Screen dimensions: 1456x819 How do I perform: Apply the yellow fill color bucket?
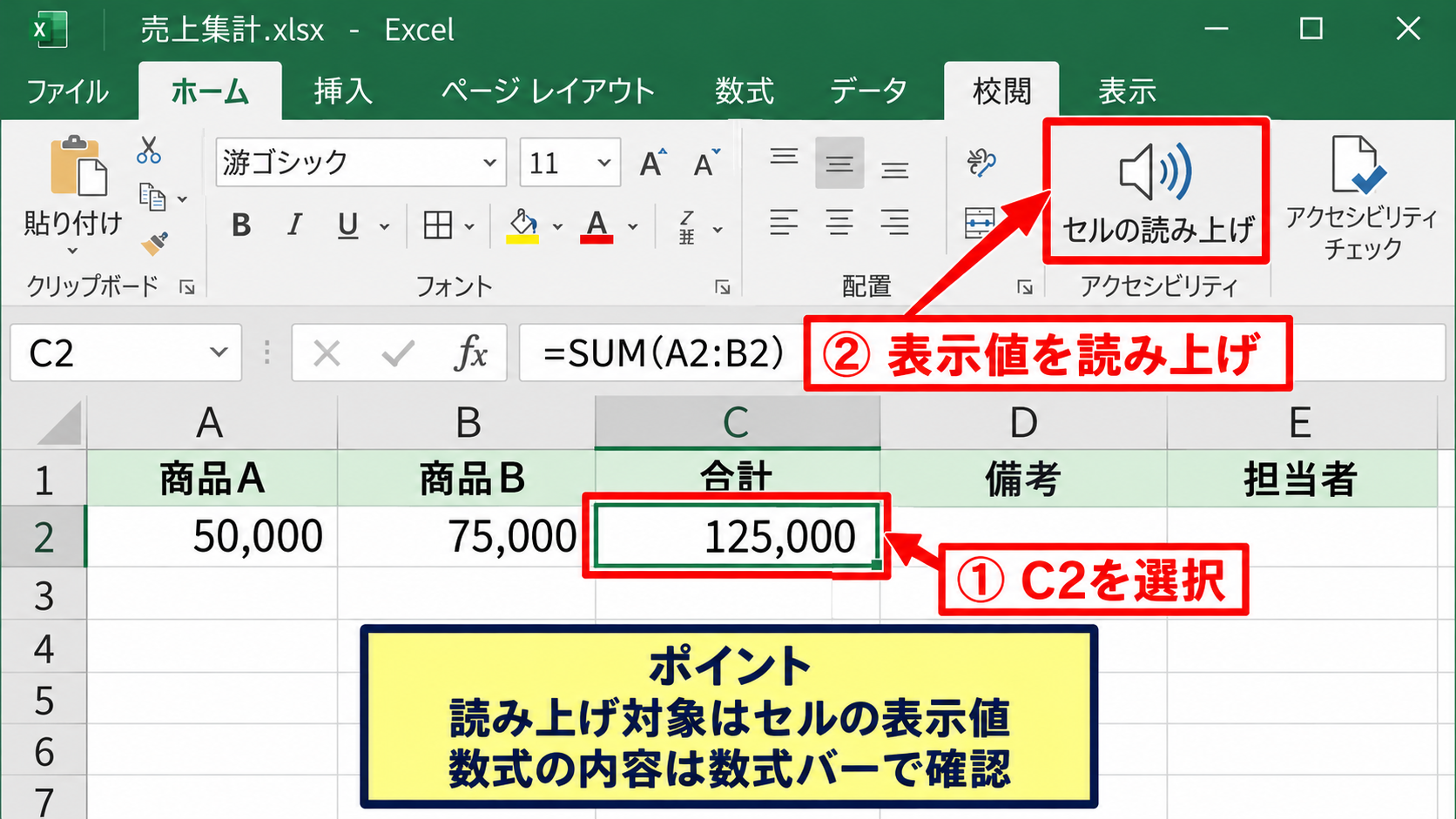[522, 226]
